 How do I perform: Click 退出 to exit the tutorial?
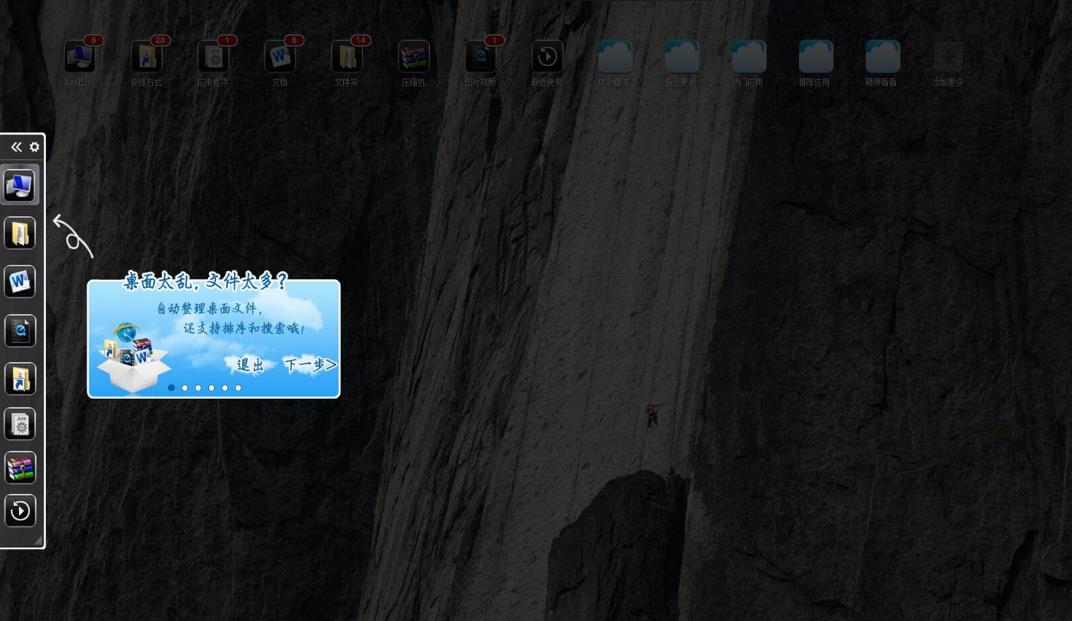pyautogui.click(x=250, y=365)
